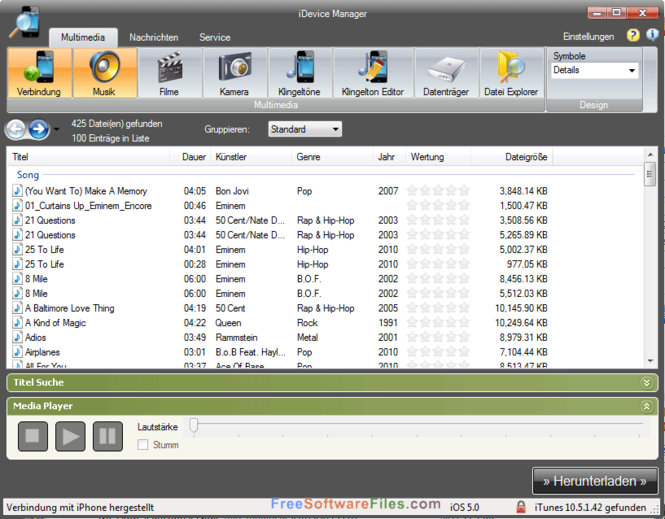Click the scrollbar down arrow
This screenshot has height=519, width=665.
650,361
